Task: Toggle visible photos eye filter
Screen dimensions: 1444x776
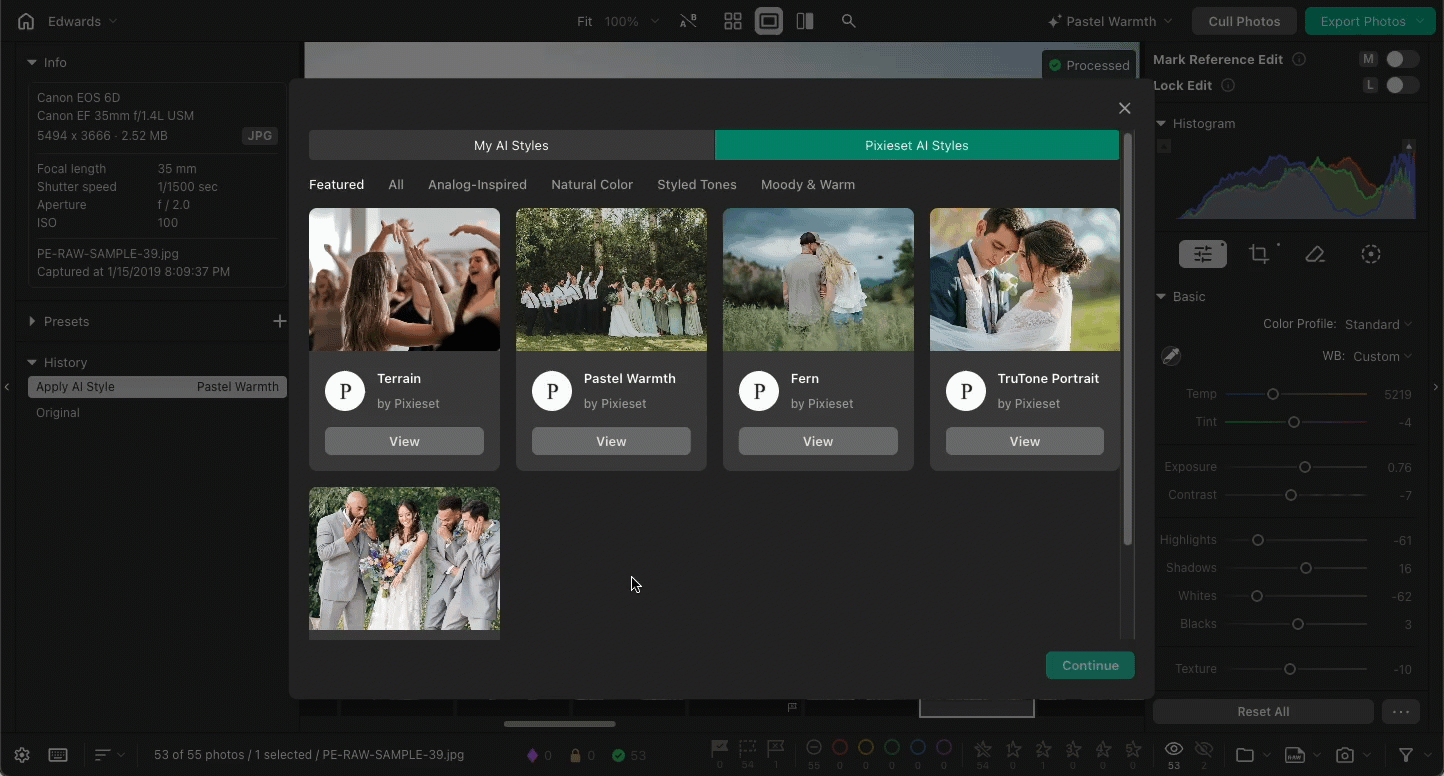Action: point(1174,749)
